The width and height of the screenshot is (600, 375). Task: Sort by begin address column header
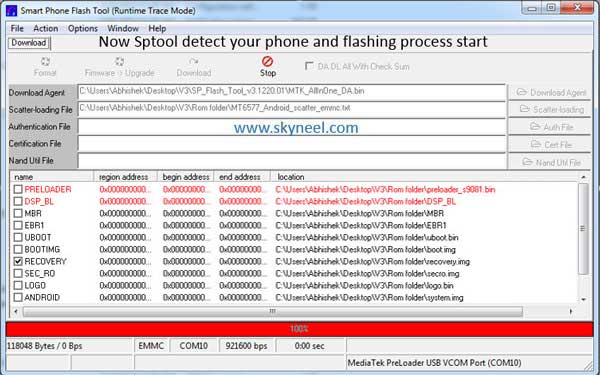click(186, 177)
